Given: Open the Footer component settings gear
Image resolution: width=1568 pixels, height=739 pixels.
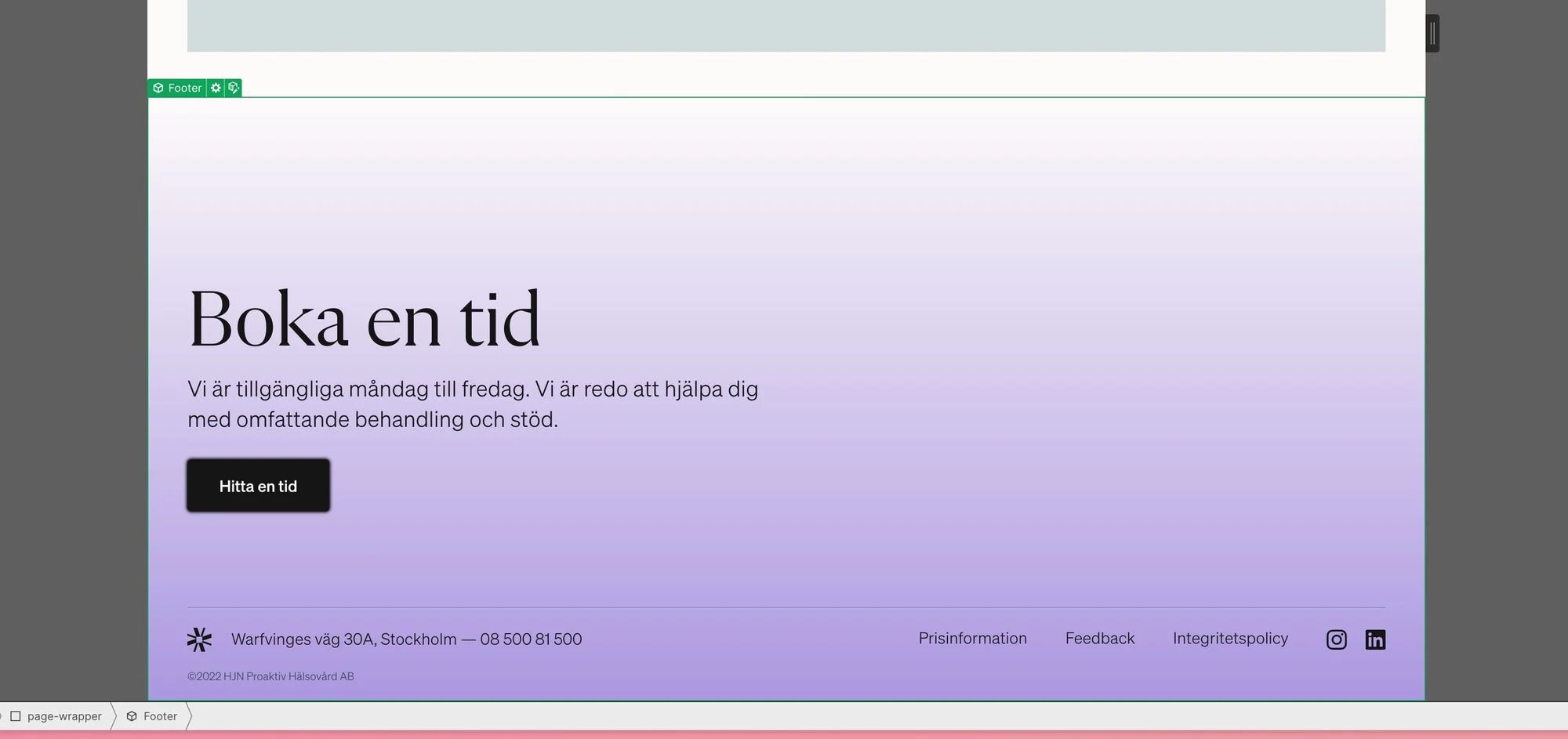Looking at the screenshot, I should 216,88.
